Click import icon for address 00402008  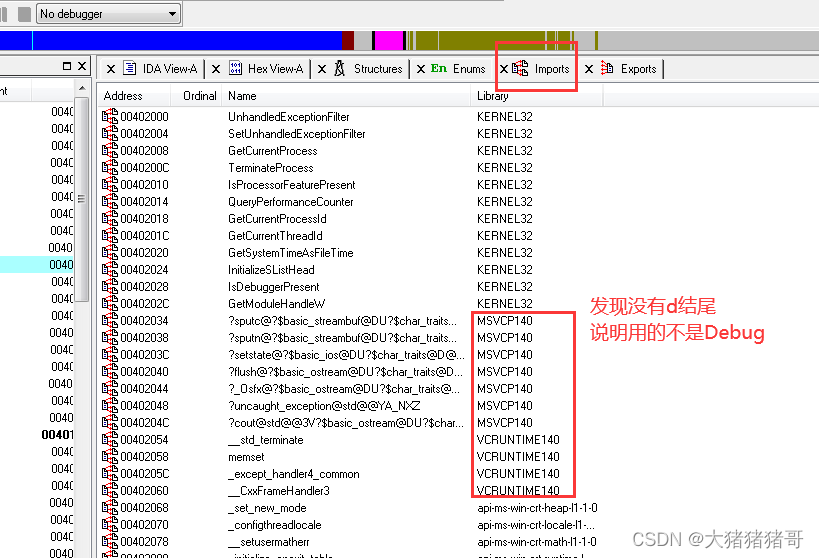[110, 150]
